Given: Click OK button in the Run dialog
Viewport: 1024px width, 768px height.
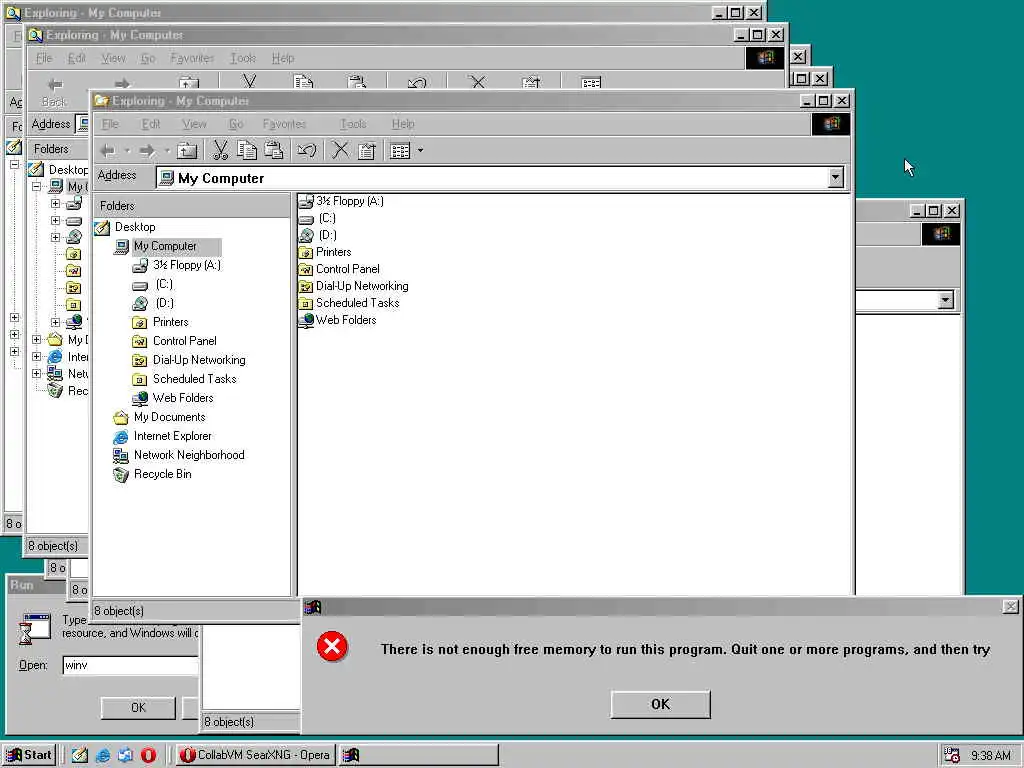Looking at the screenshot, I should click(x=138, y=707).
